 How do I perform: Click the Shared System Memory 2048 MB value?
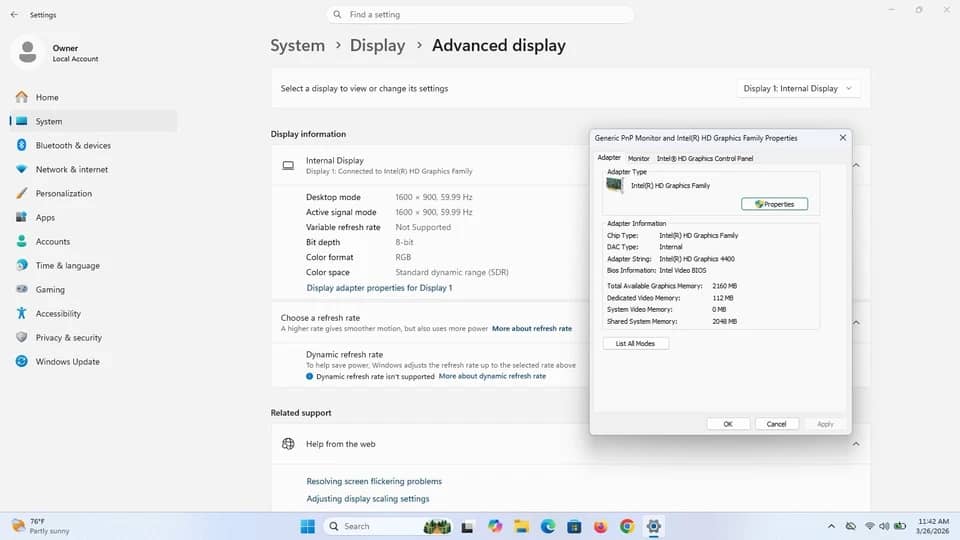click(x=724, y=321)
